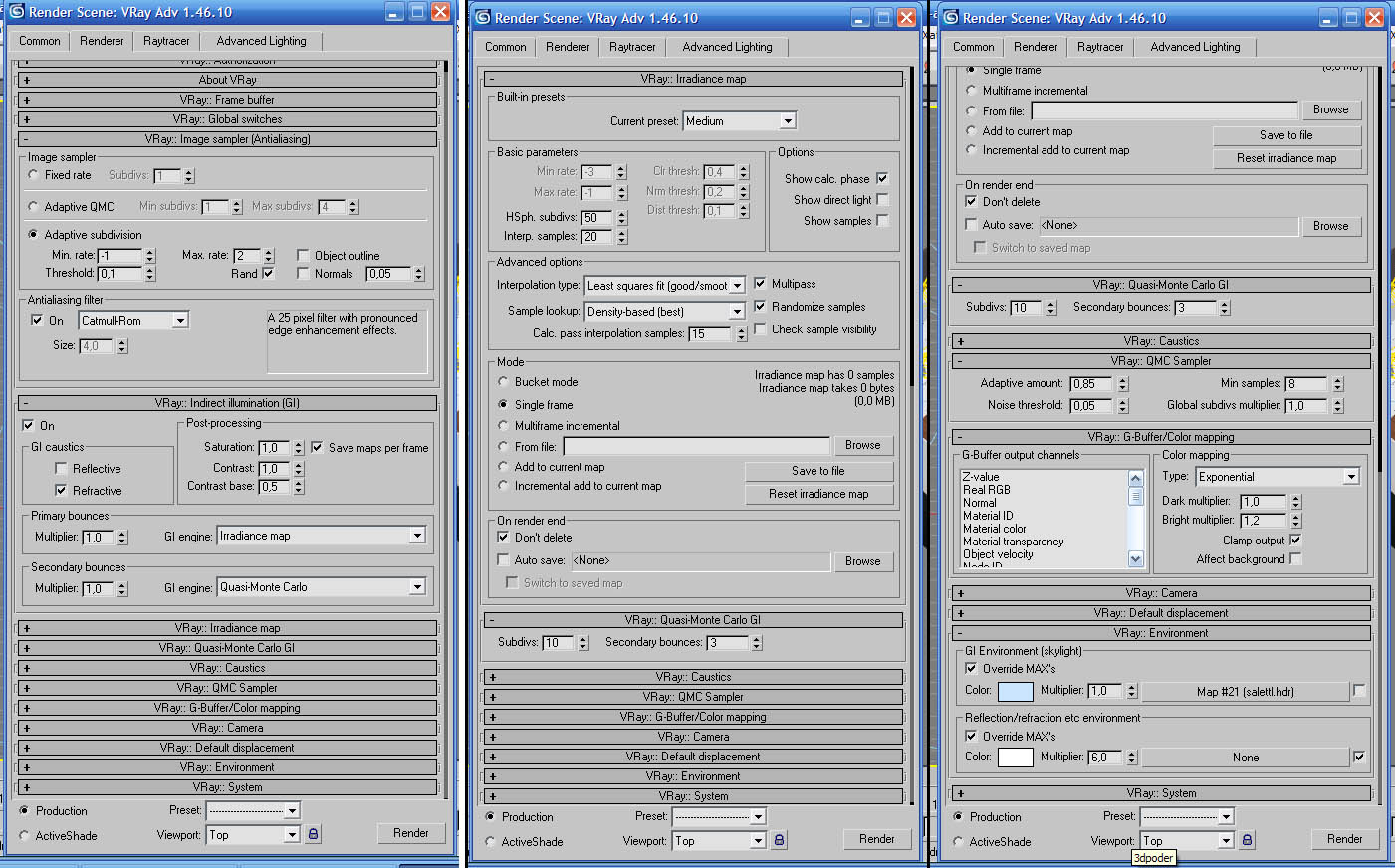Open the secondary bounces GI engine dropdown
Image resolution: width=1395 pixels, height=868 pixels.
tap(417, 587)
